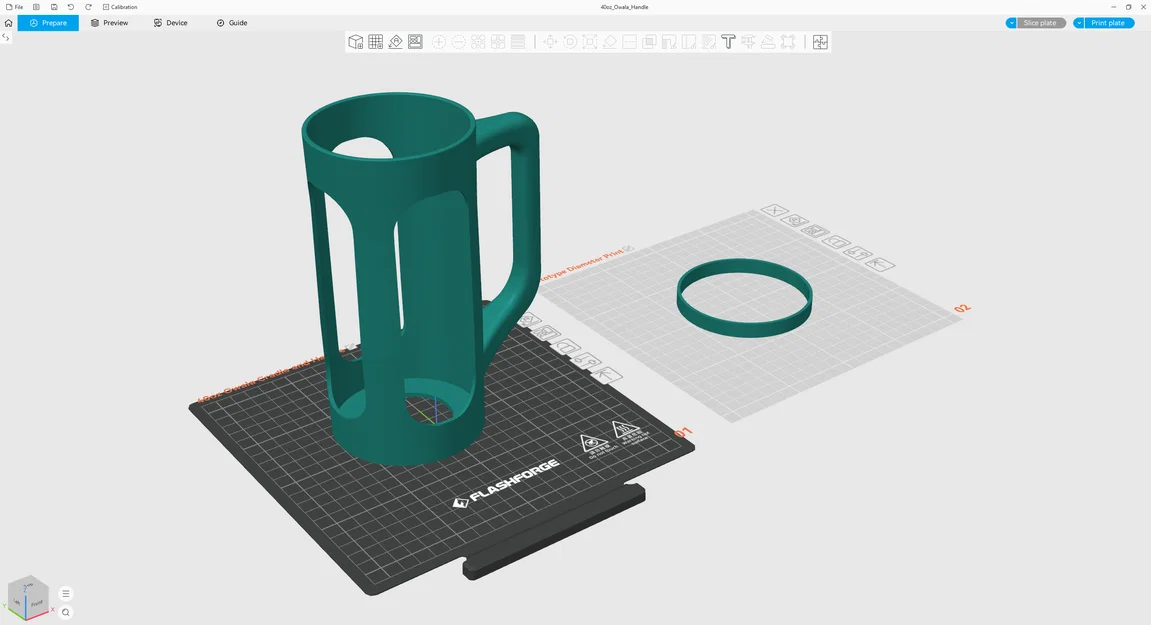Image resolution: width=1151 pixels, height=625 pixels.
Task: Switch to the Device tab
Action: click(170, 23)
